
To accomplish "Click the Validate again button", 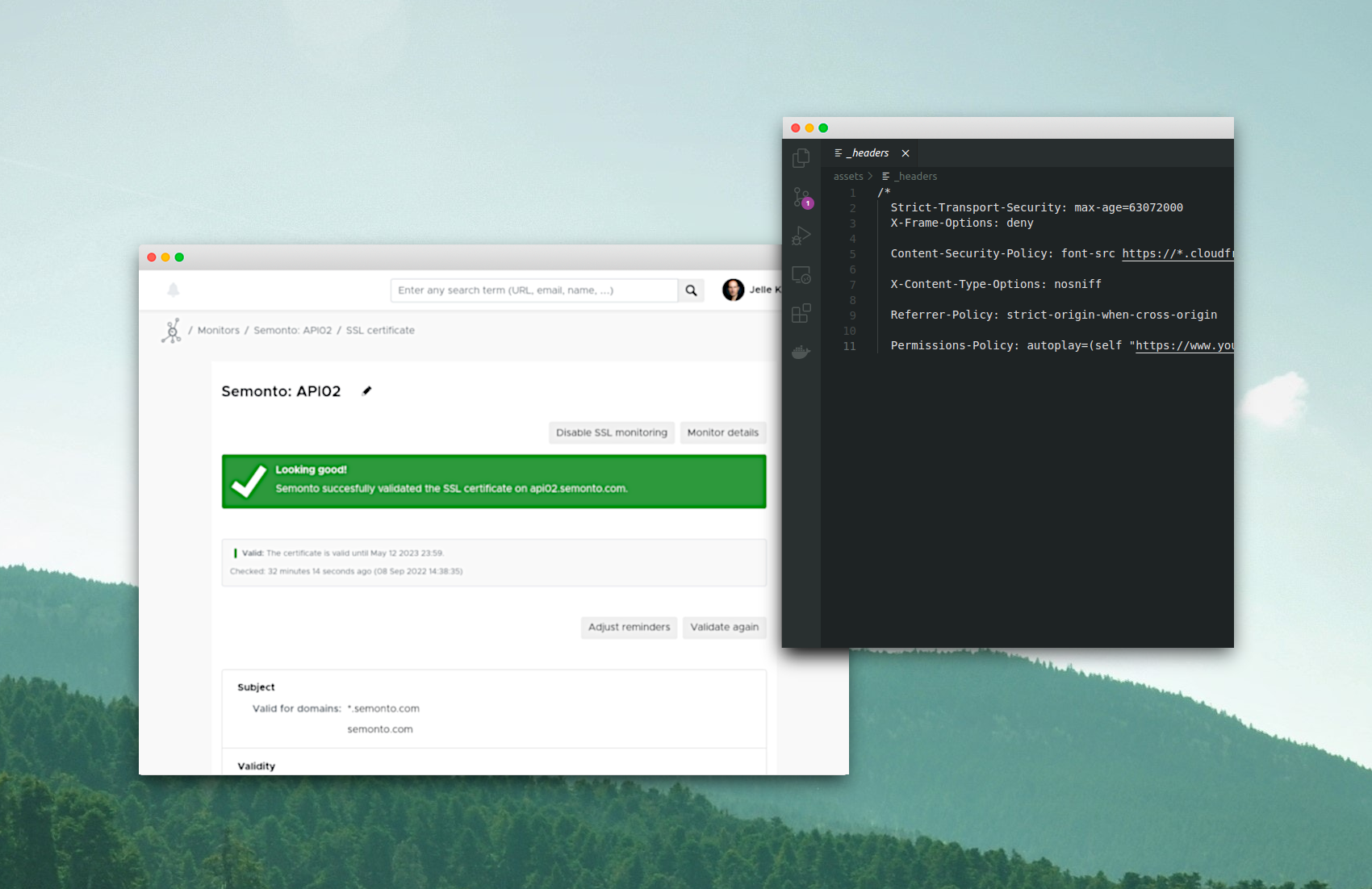I will click(724, 627).
